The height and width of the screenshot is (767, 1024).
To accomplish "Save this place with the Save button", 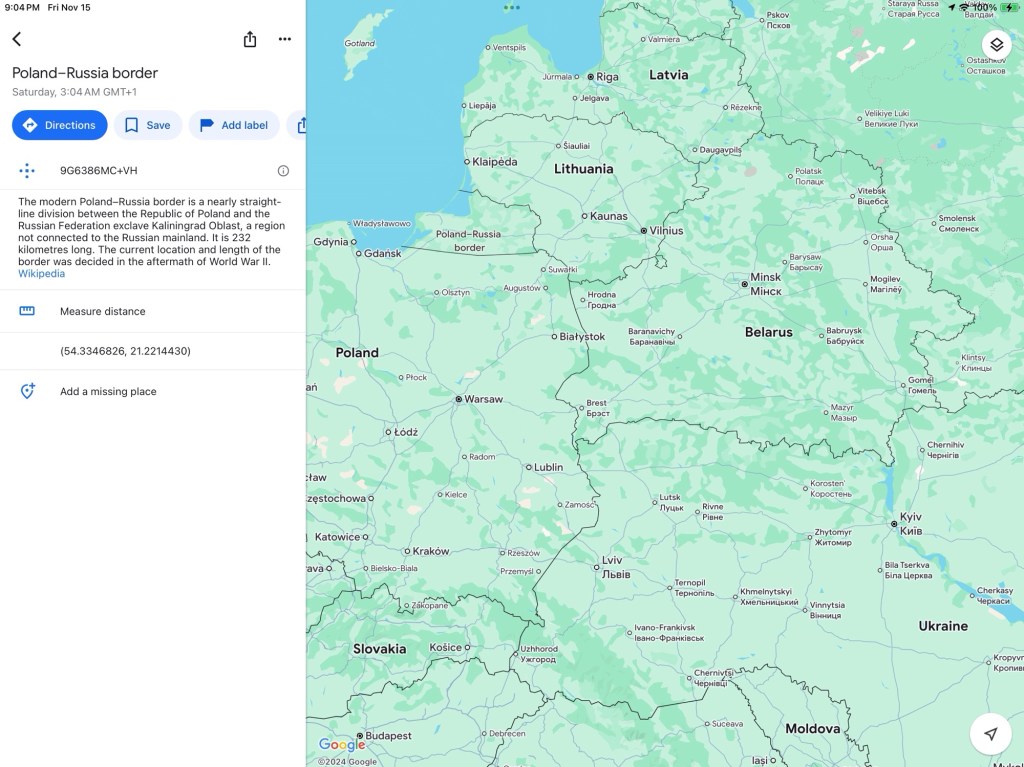I will pyautogui.click(x=147, y=125).
